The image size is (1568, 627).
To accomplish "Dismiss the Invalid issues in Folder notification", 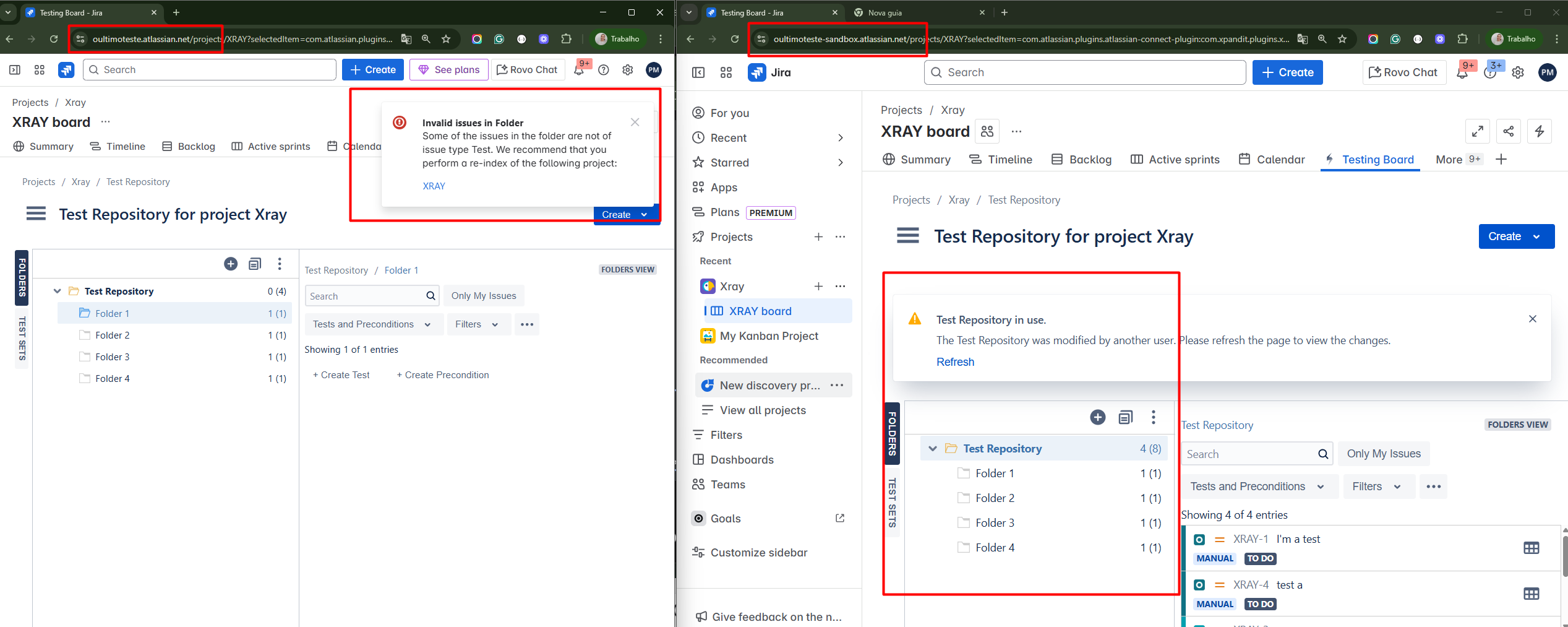I will click(x=635, y=122).
